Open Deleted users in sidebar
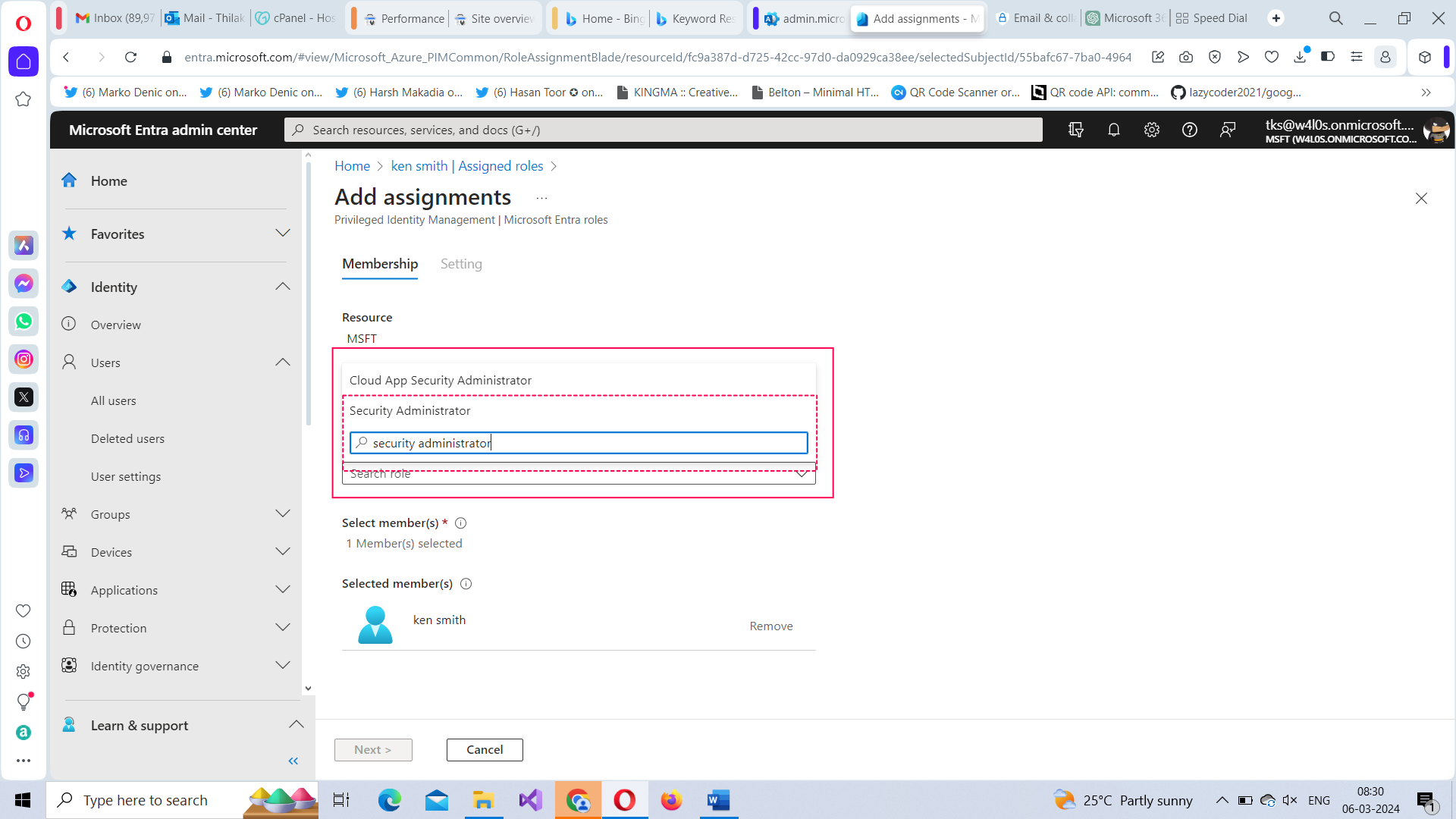The height and width of the screenshot is (819, 1456). [x=127, y=438]
